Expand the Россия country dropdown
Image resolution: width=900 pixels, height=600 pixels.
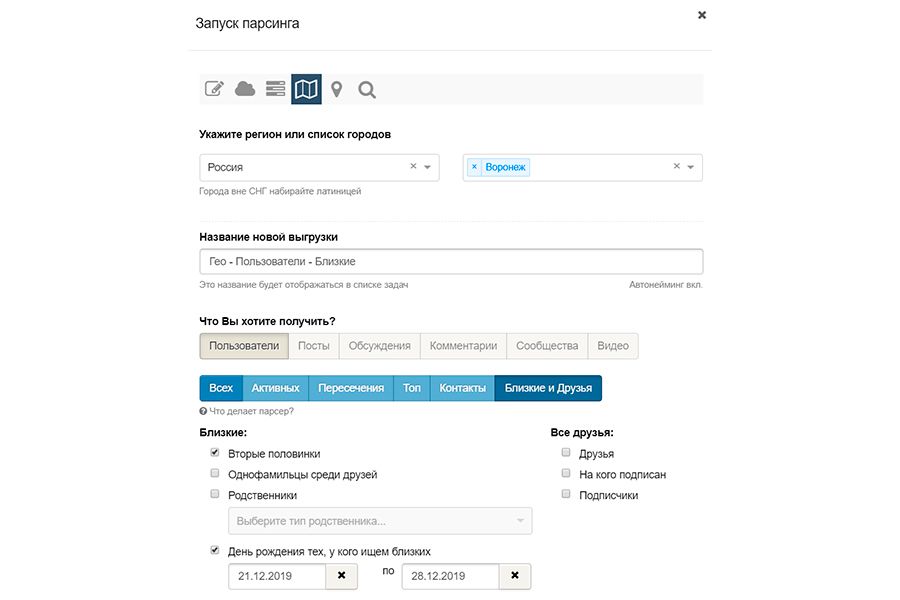tap(428, 167)
